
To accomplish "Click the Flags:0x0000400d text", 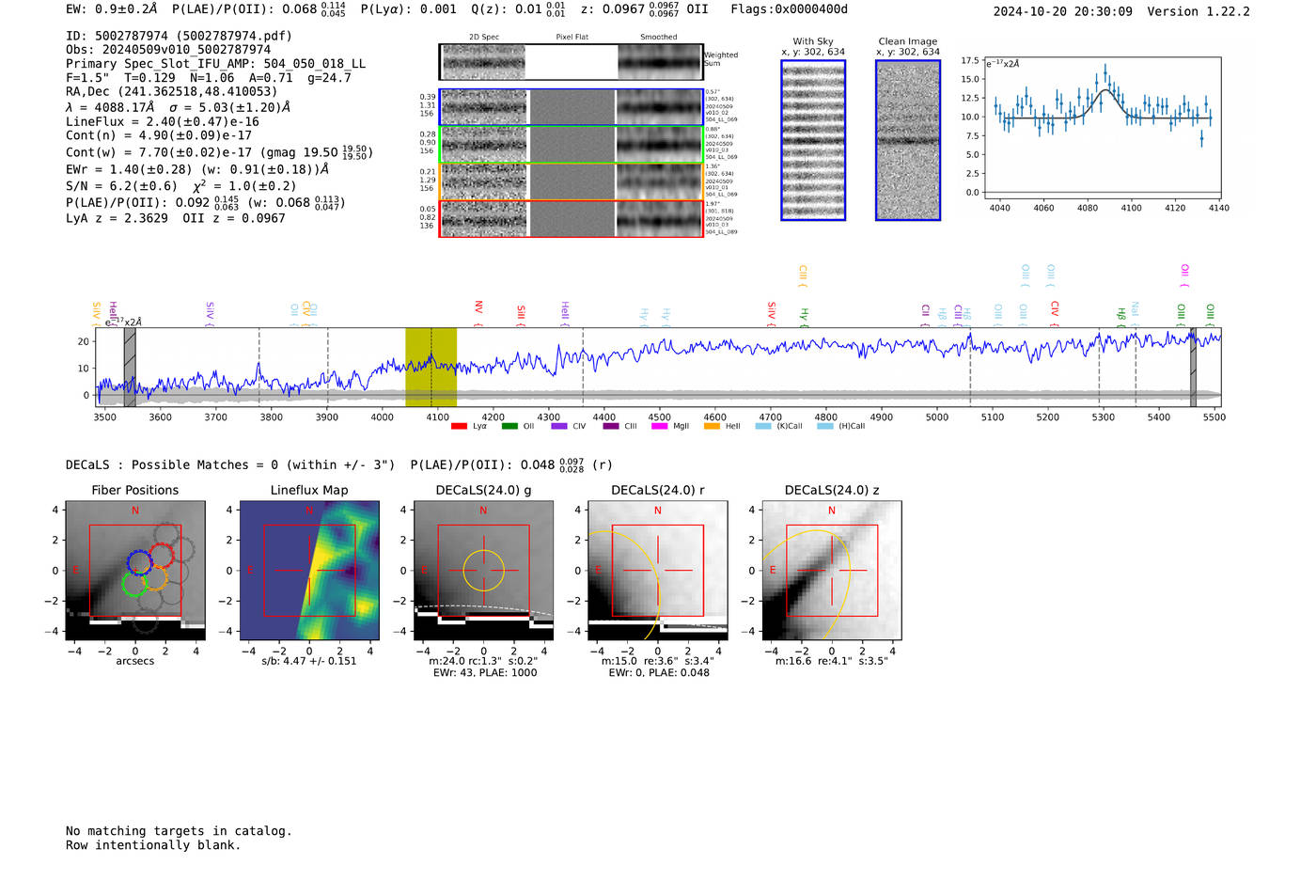I will click(x=790, y=9).
